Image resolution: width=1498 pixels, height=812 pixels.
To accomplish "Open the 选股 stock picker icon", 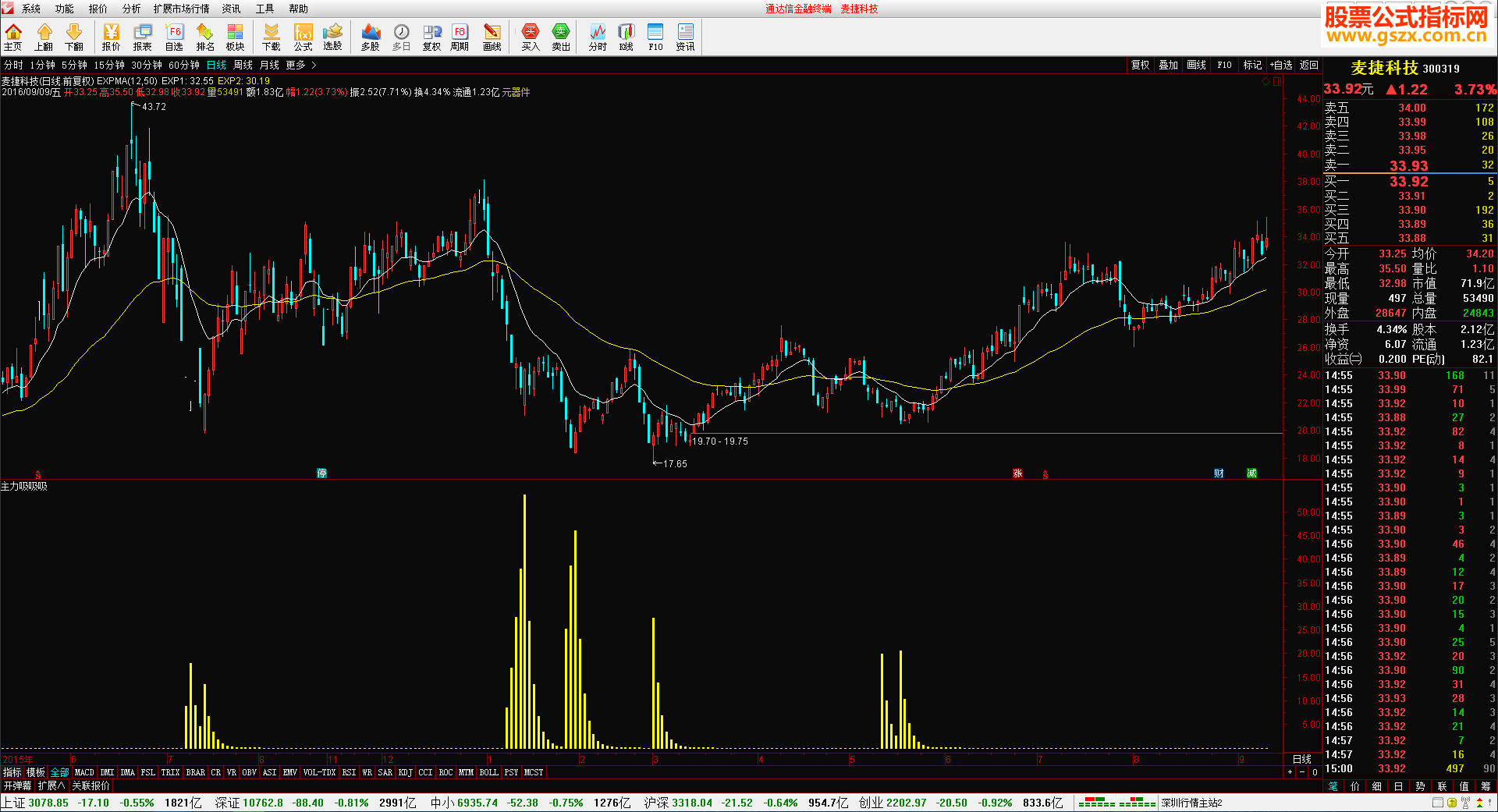I will tap(333, 37).
